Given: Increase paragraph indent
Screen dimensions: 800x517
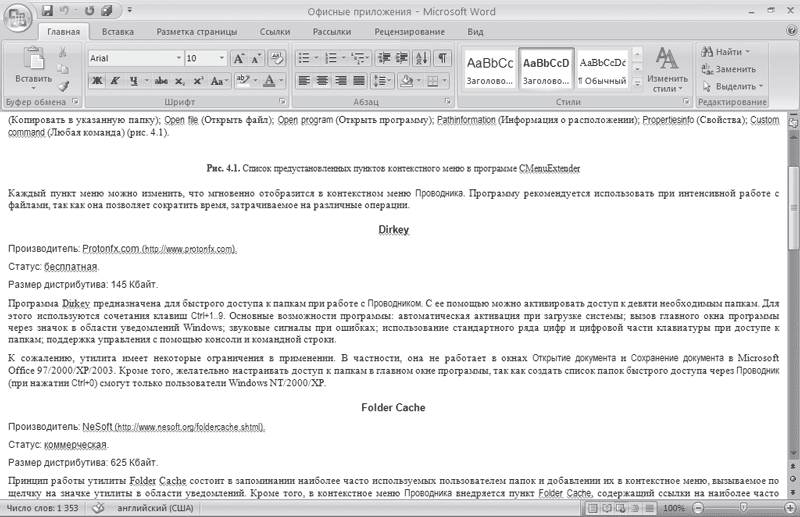Looking at the screenshot, I should tap(402, 58).
